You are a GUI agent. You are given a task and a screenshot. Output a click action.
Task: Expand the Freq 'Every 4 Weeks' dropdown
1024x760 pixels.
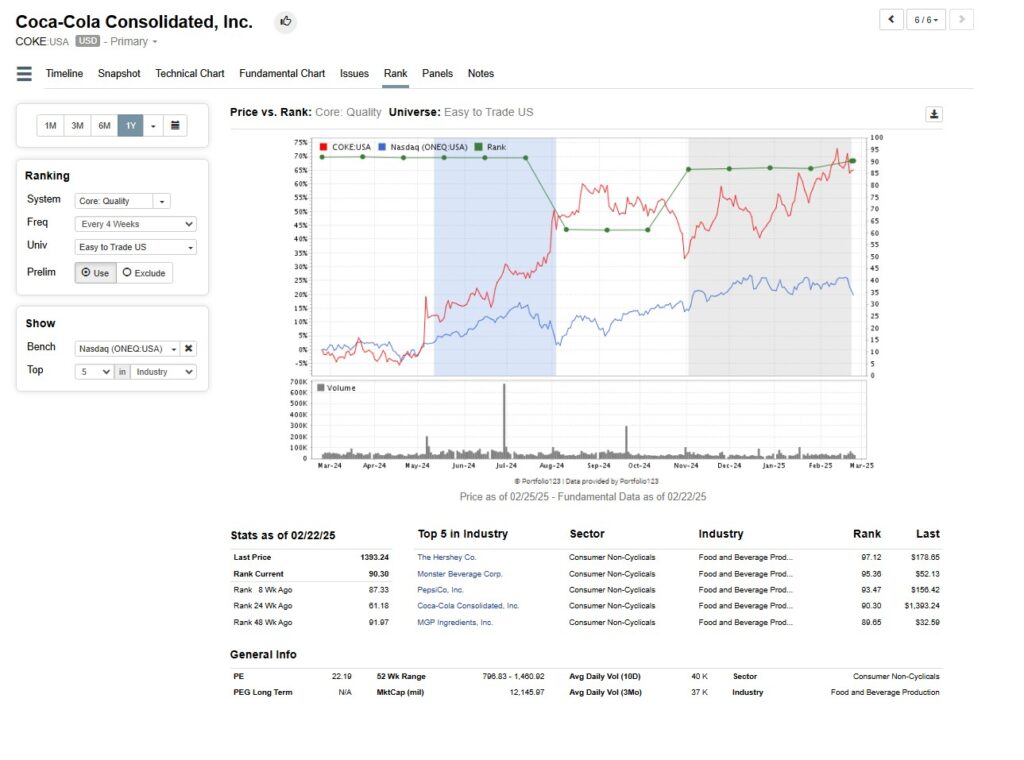(136, 224)
